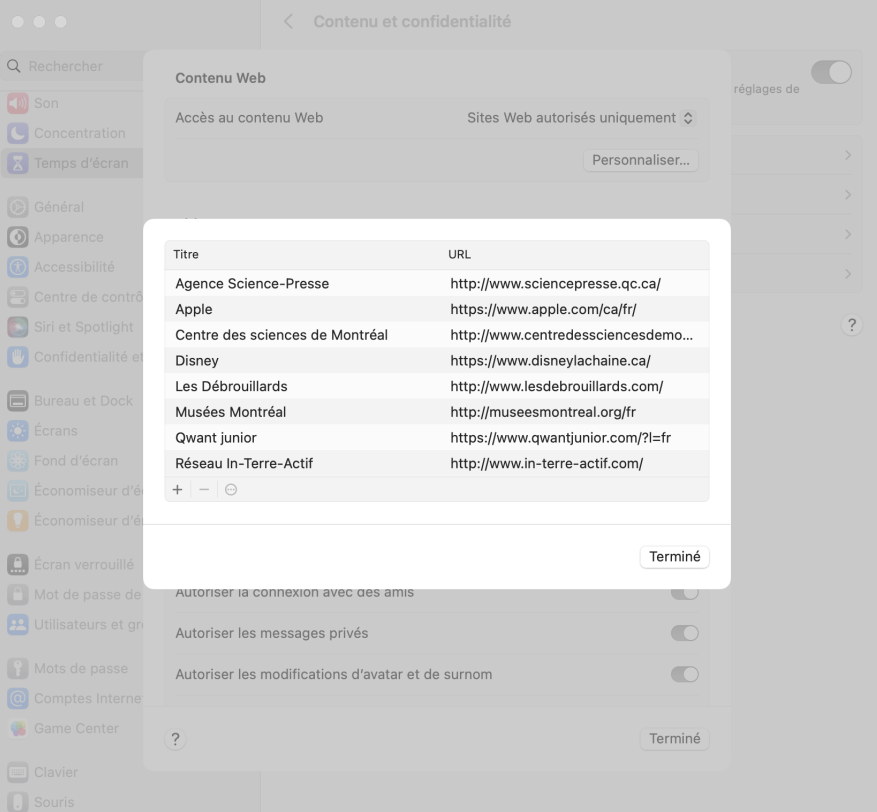Image resolution: width=877 pixels, height=812 pixels.
Task: Click the Confidentialité hand icon
Action: (x=18, y=357)
